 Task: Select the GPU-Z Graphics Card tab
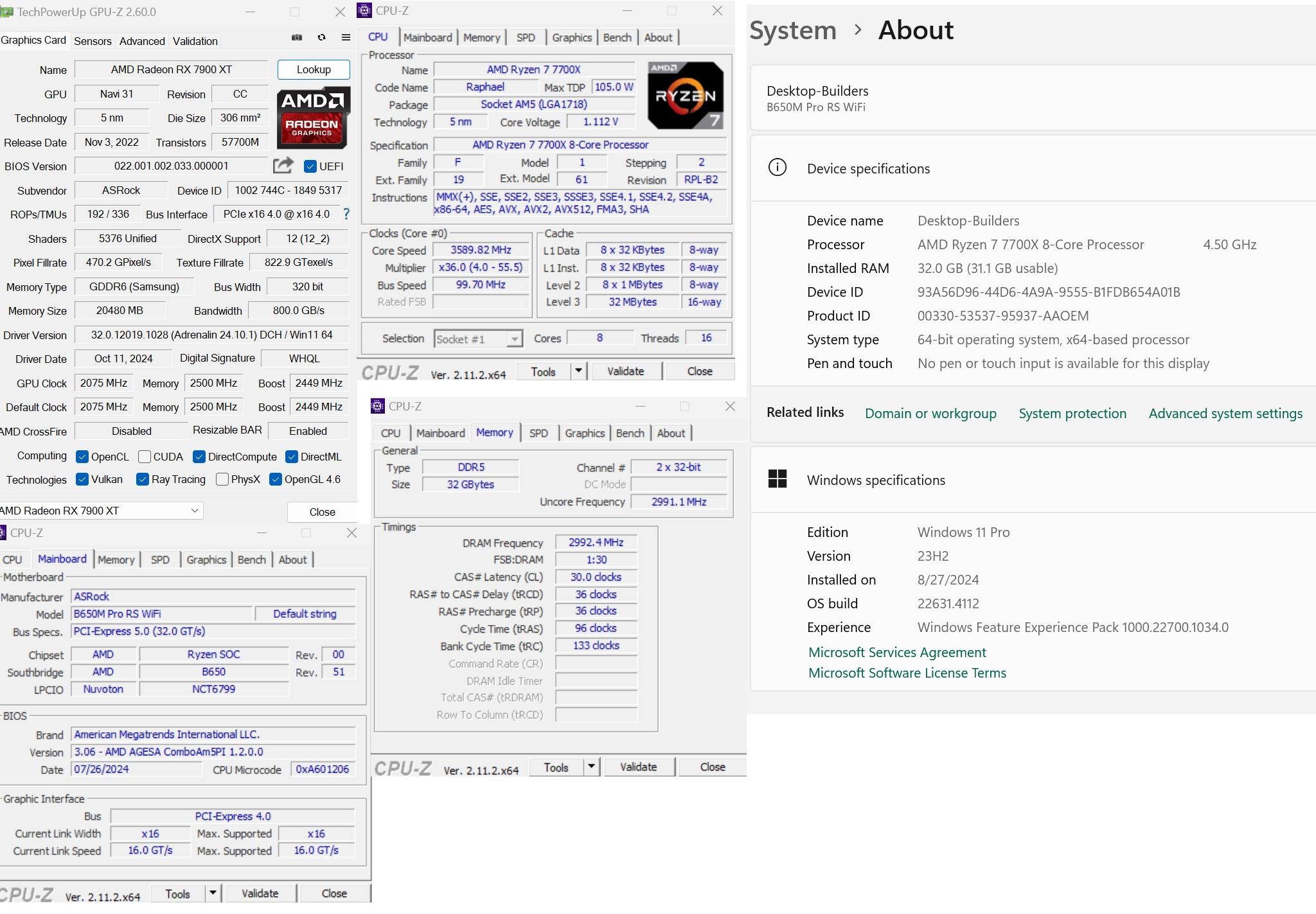click(33, 40)
